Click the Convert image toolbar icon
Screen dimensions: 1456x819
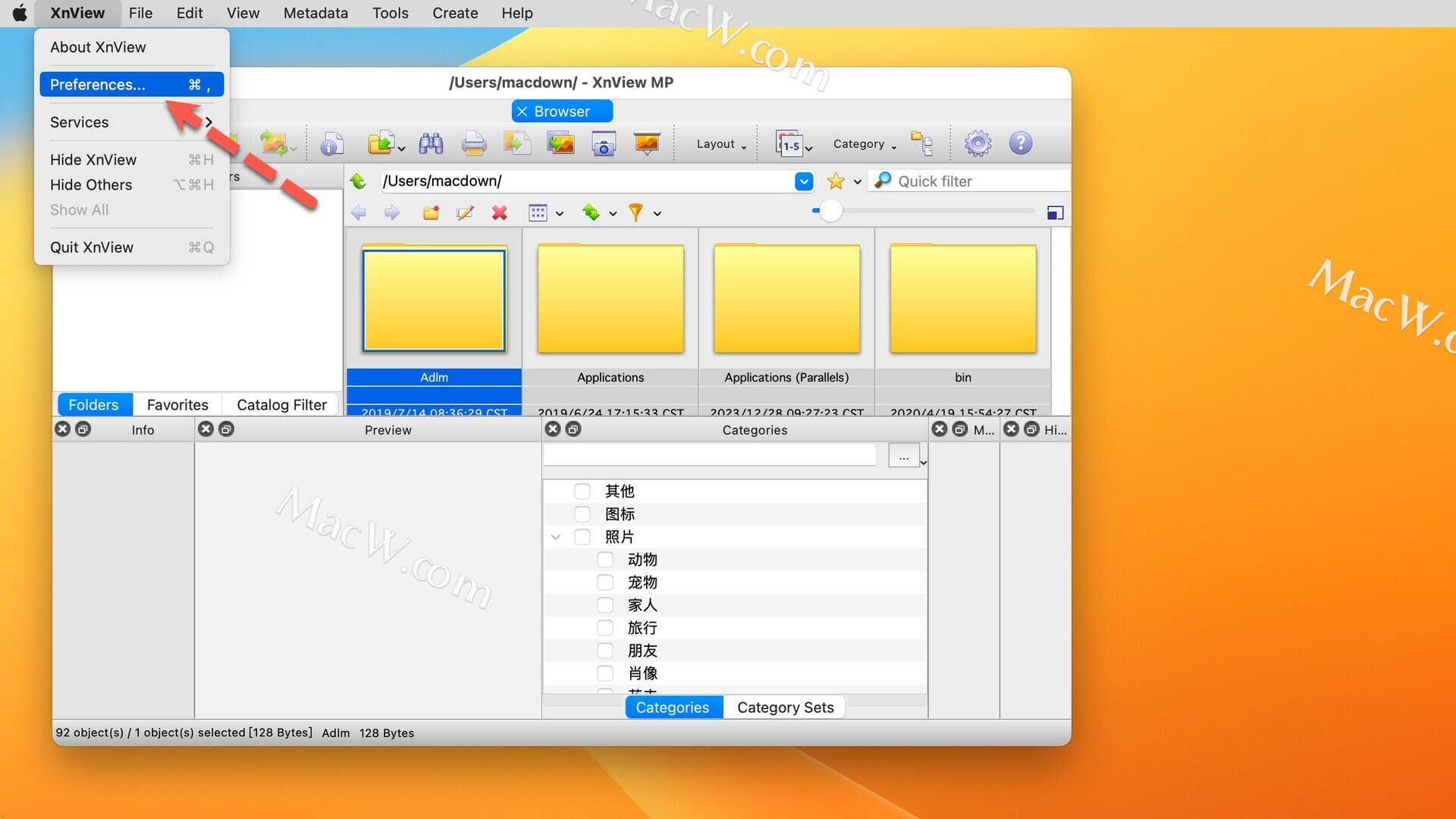(517, 143)
